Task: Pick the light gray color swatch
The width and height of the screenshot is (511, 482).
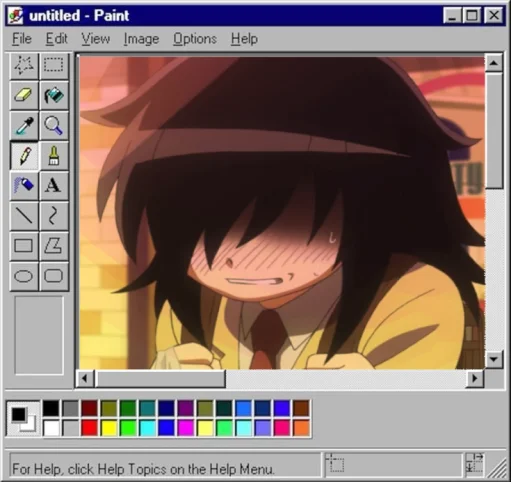Action: (x=70, y=428)
